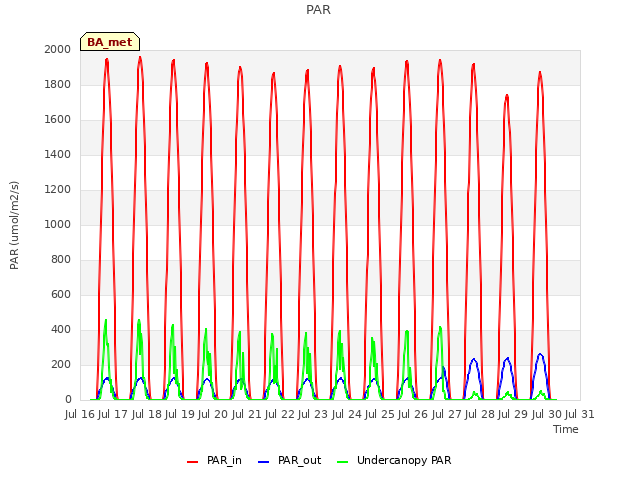Click the Jul 19 x-axis label
This screenshot has width=640, height=480.
180,415
